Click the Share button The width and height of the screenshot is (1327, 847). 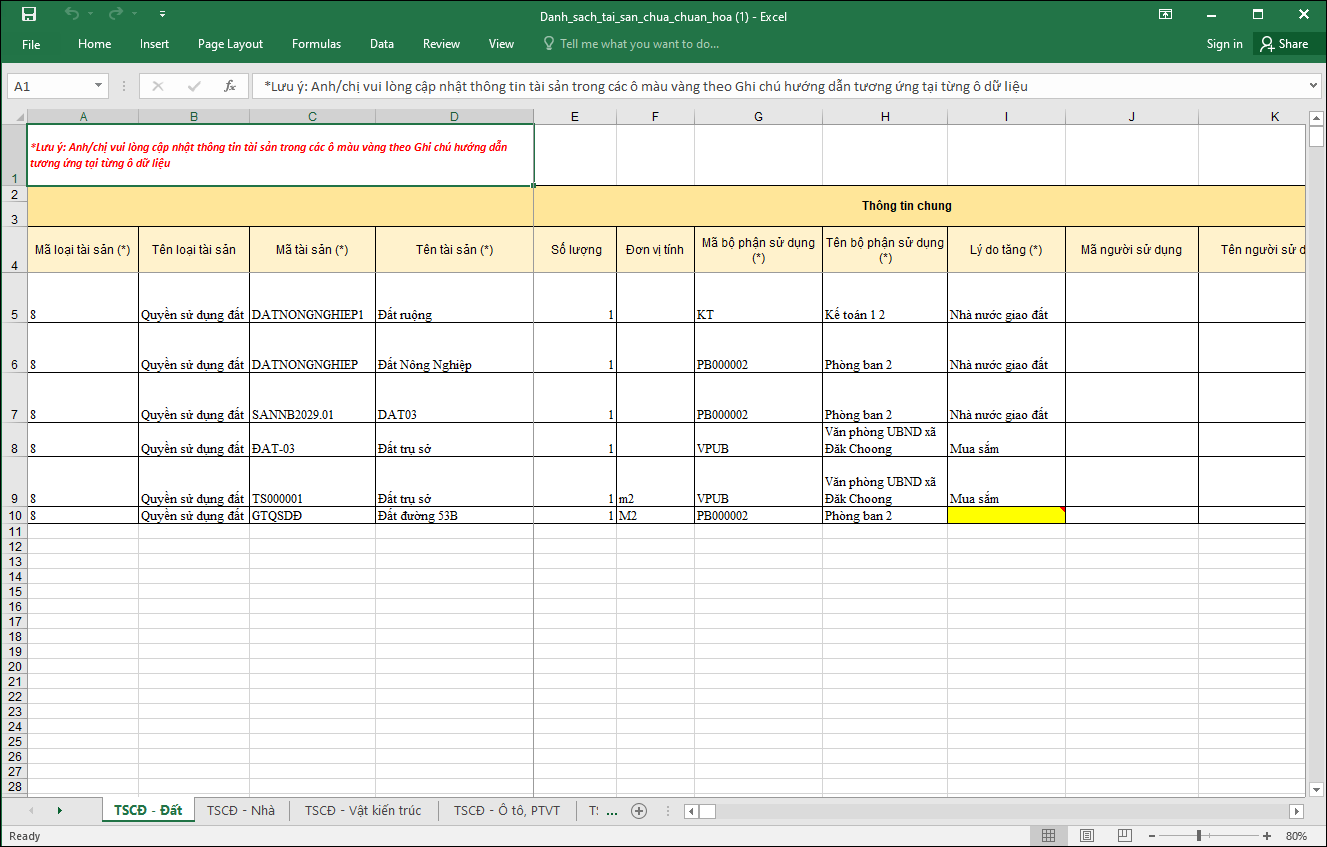pos(1284,44)
